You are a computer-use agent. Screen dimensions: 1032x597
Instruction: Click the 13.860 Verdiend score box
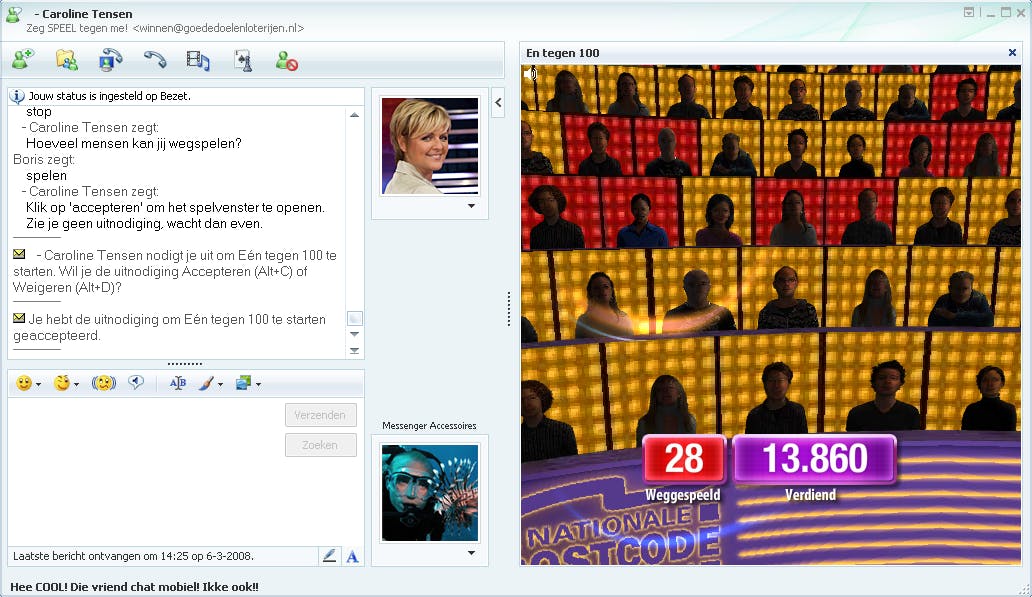(815, 459)
